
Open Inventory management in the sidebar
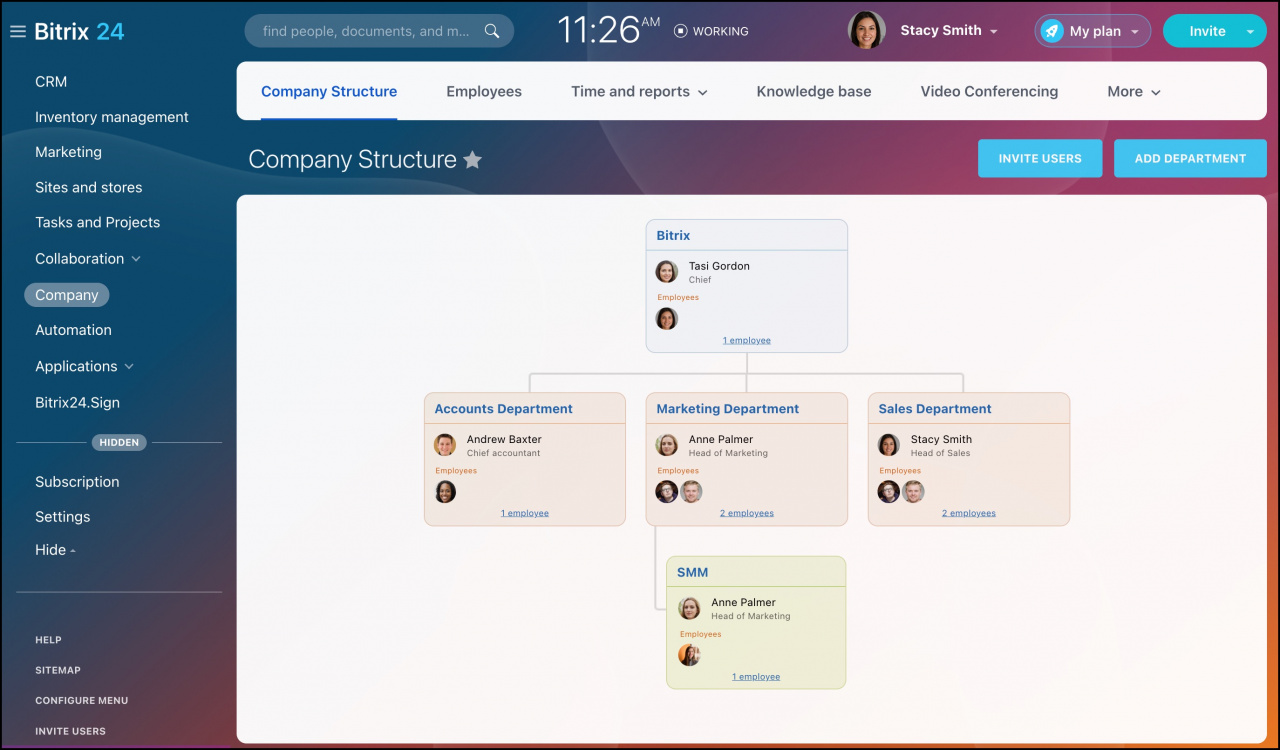112,117
